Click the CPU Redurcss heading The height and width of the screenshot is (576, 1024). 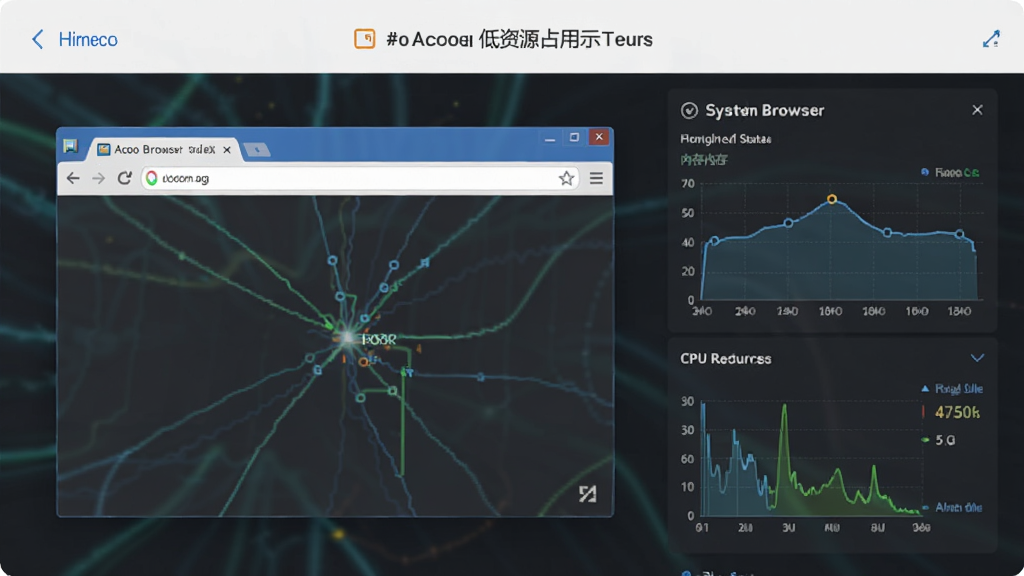(x=726, y=359)
